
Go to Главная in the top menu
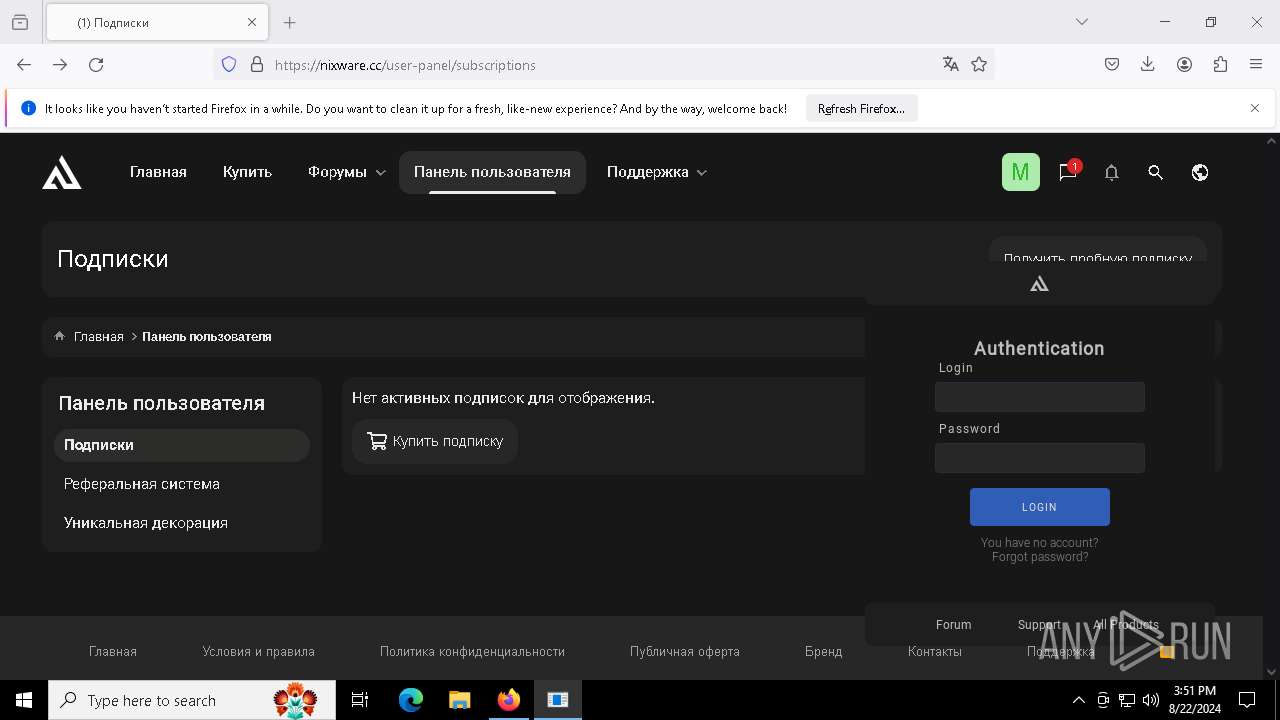pyautogui.click(x=158, y=172)
